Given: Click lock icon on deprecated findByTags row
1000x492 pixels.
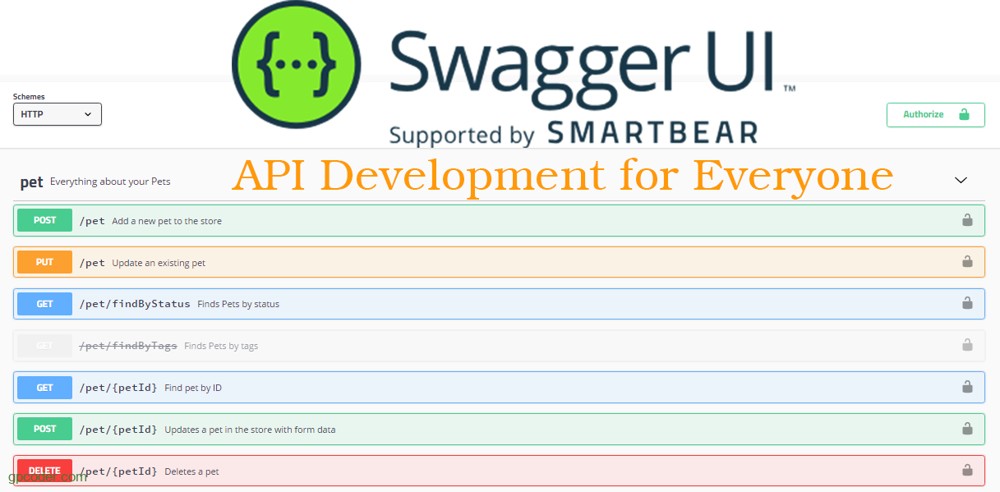Looking at the screenshot, I should pos(967,345).
